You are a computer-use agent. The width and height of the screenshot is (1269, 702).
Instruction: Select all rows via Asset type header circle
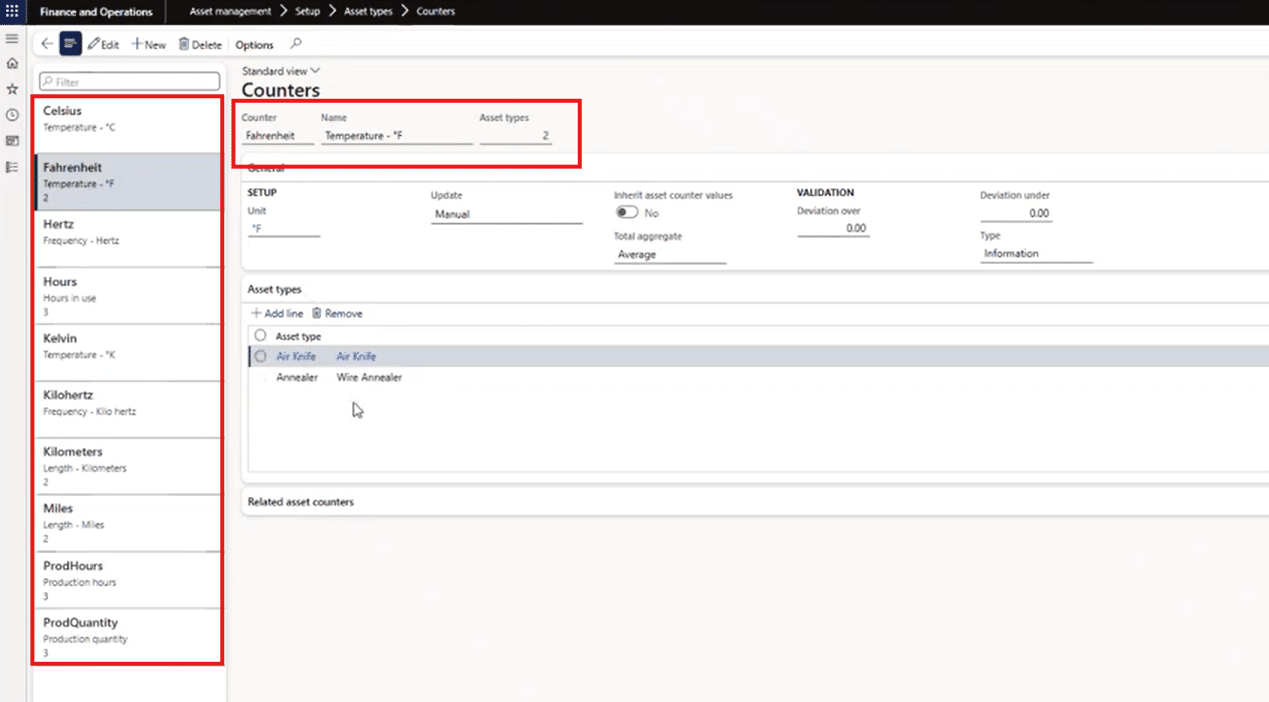[x=260, y=336]
